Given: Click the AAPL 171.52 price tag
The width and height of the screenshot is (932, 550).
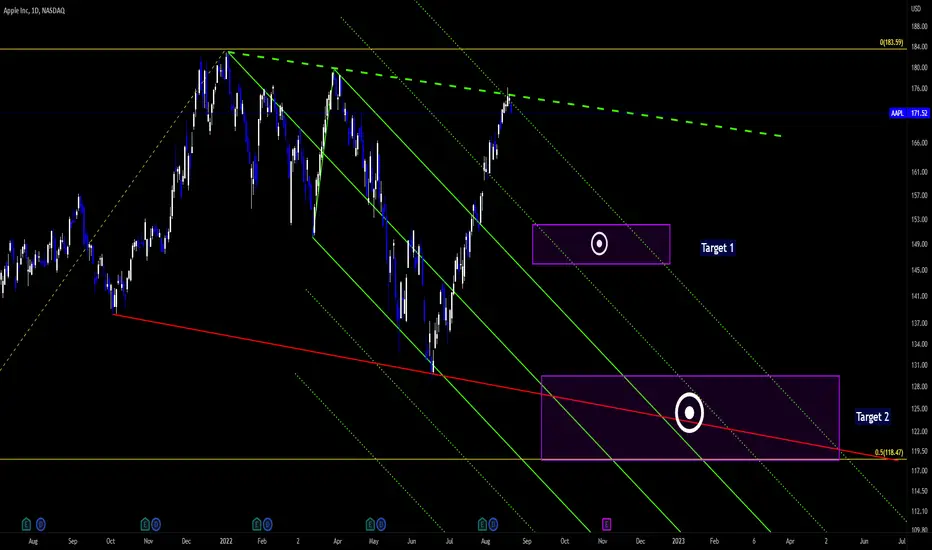Looking at the screenshot, I should click(909, 113).
